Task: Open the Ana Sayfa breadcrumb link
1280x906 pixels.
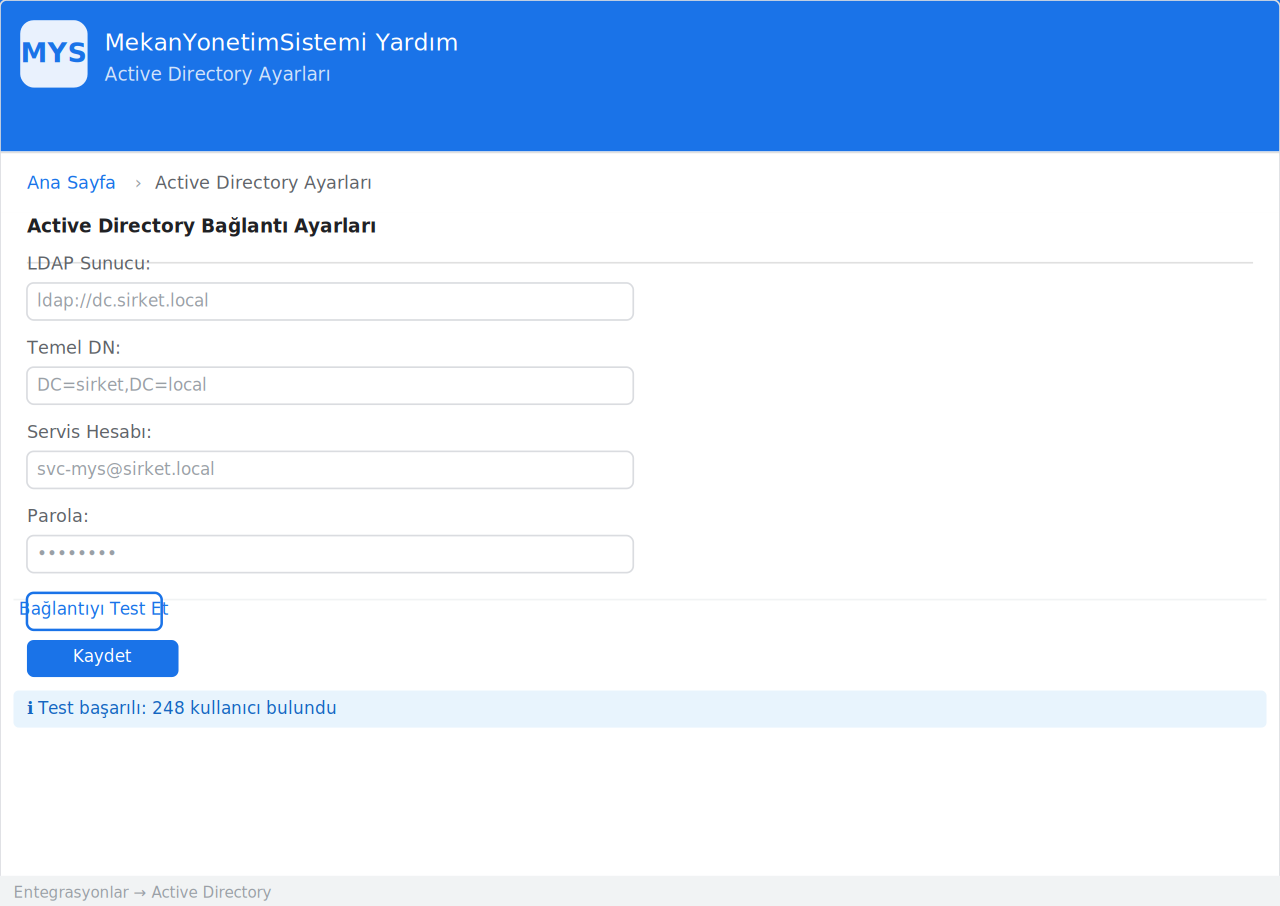Action: click(71, 183)
